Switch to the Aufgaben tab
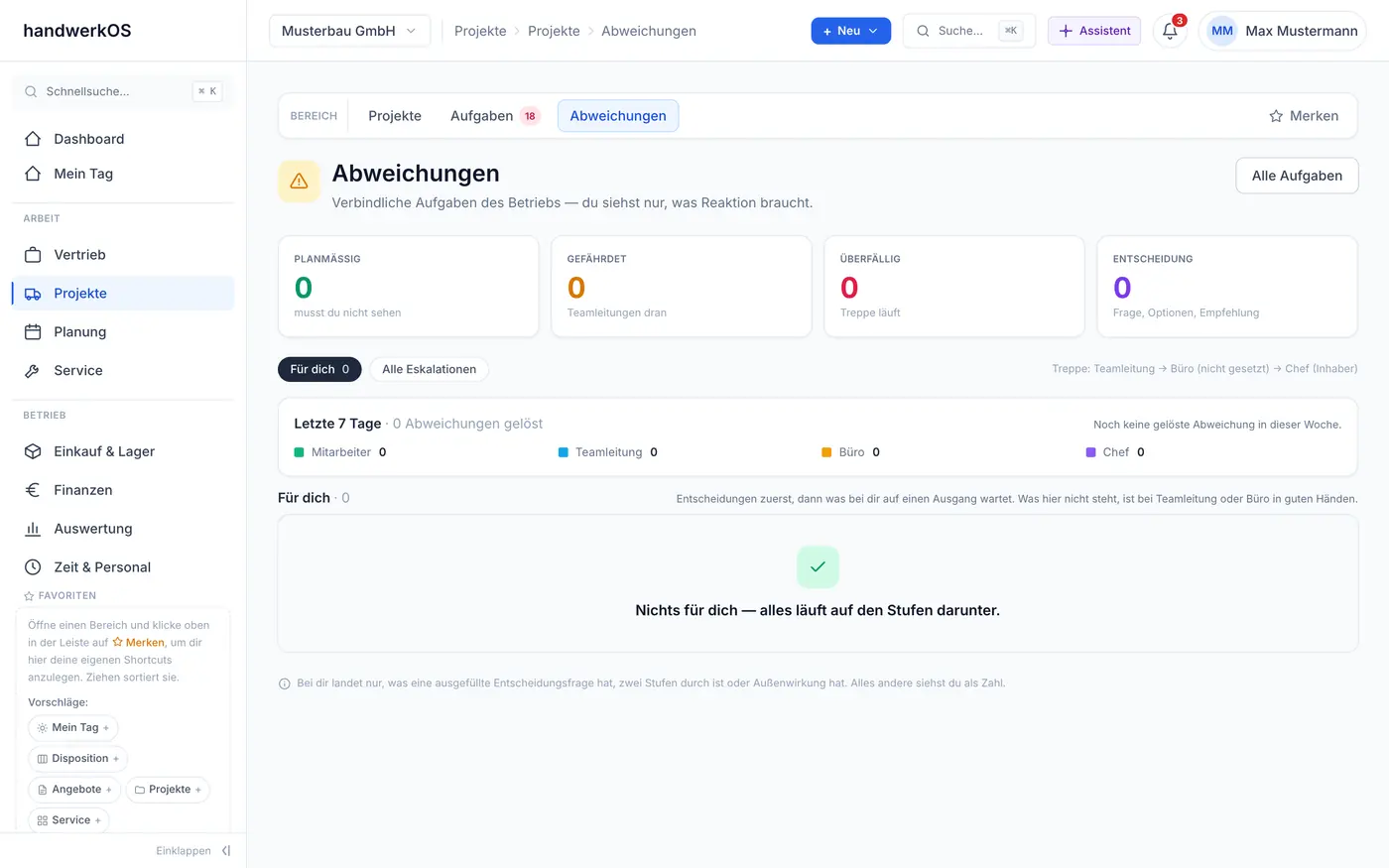The height and width of the screenshot is (868, 1389). (494, 116)
